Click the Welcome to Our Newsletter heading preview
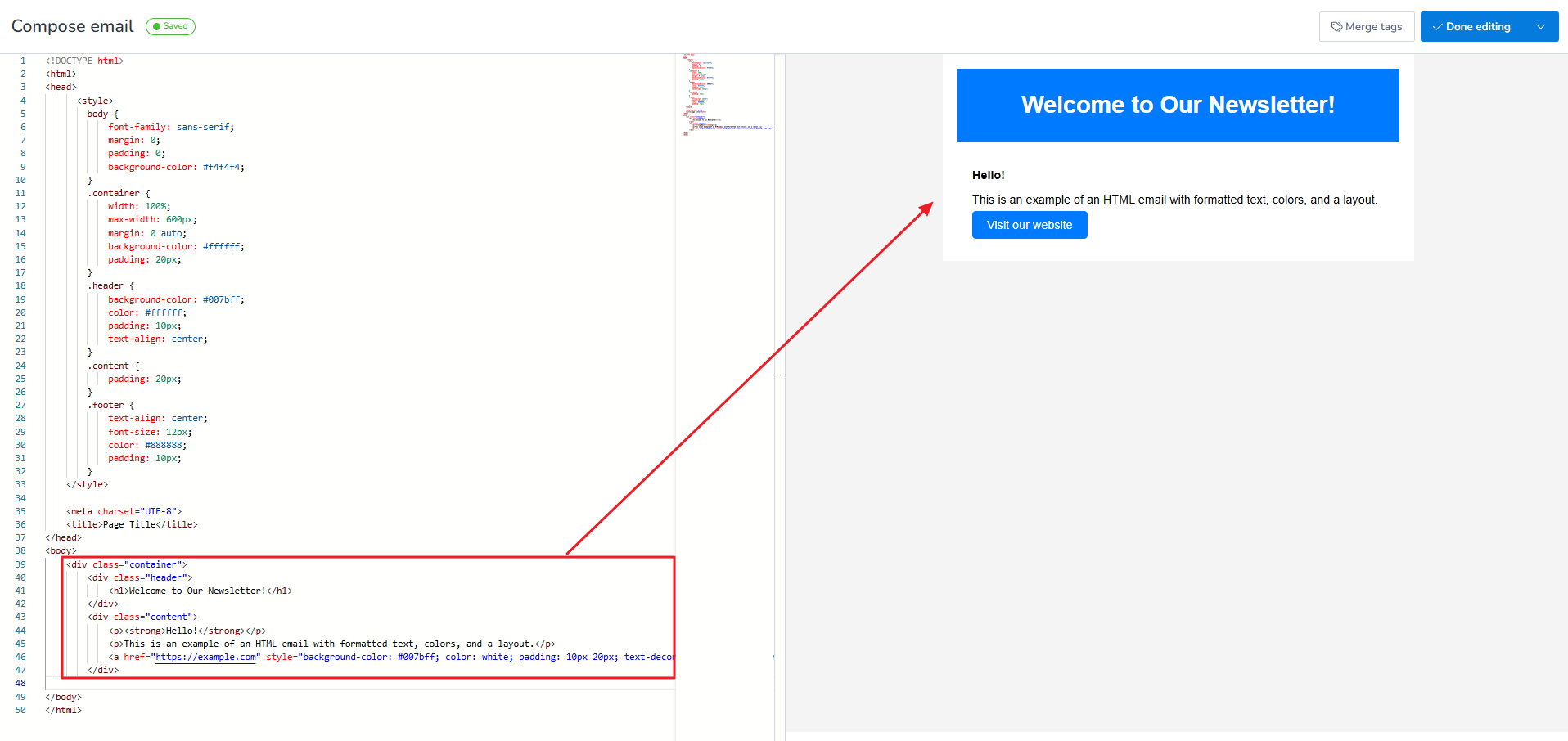This screenshot has width=1568, height=741. click(x=1178, y=105)
